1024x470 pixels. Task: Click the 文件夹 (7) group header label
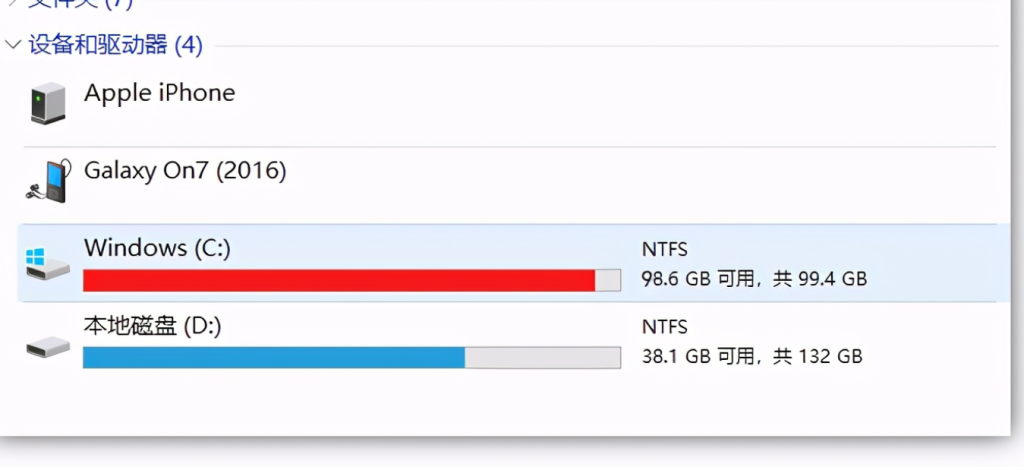80,4
